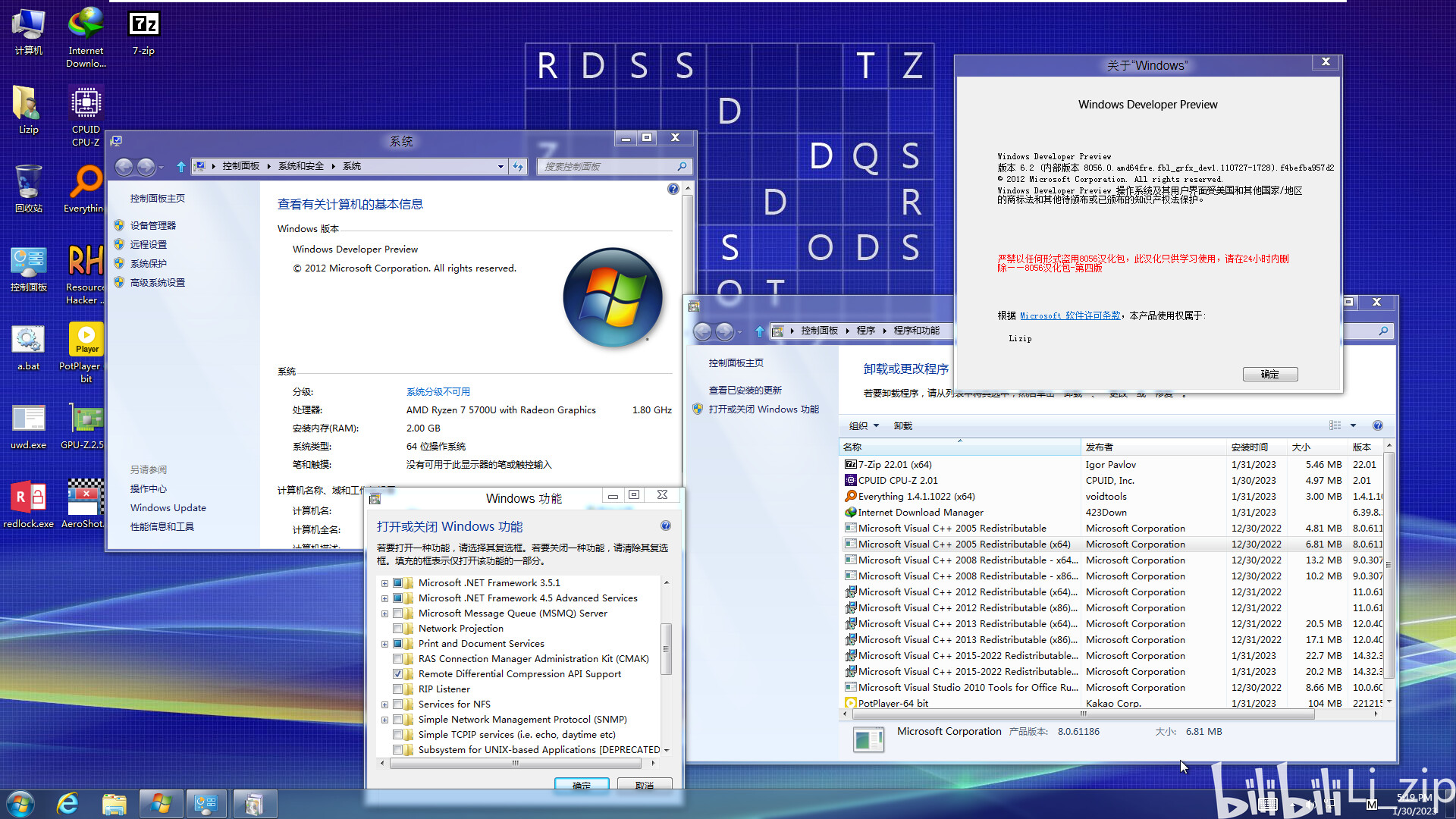Enable the RIP Listener checkbox
The width and height of the screenshot is (1456, 819).
coord(397,689)
